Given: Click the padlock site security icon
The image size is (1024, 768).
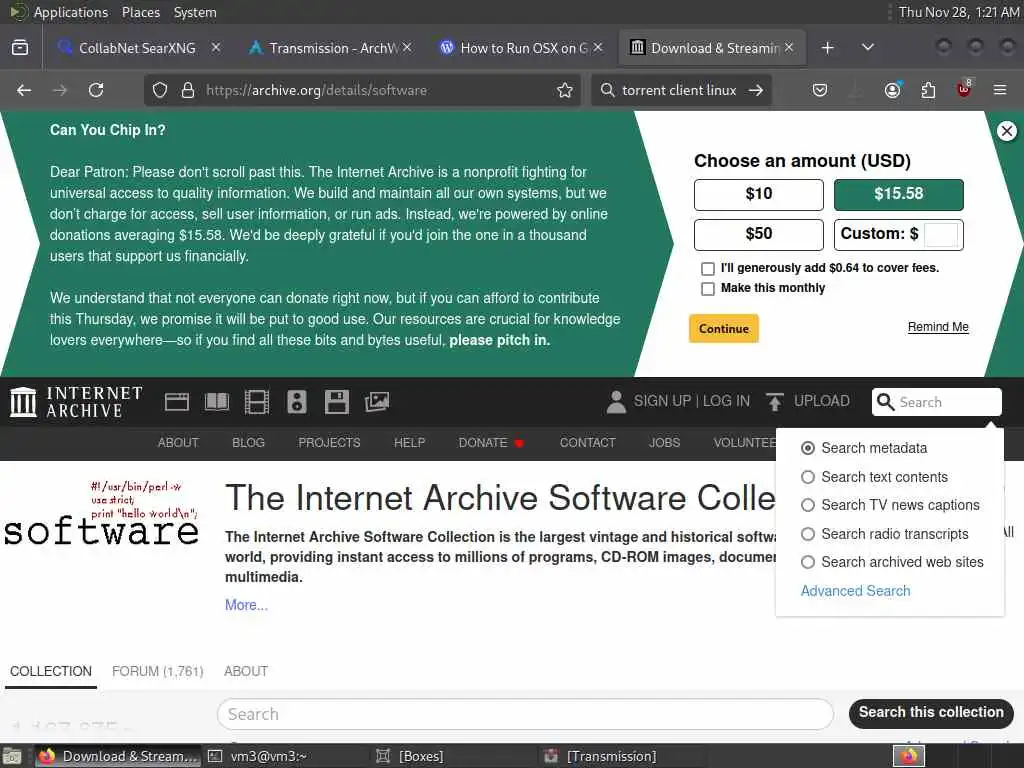Looking at the screenshot, I should (x=188, y=90).
